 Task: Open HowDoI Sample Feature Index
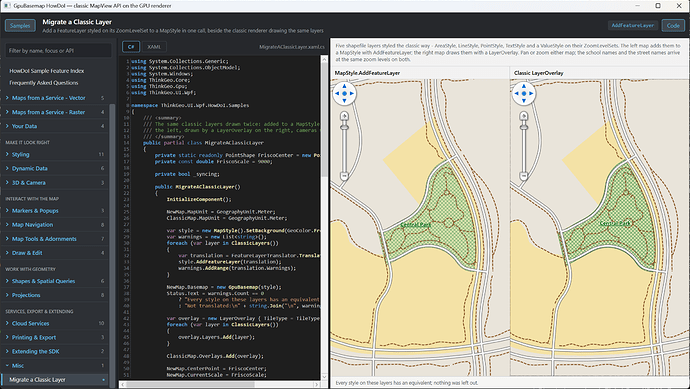(47, 70)
